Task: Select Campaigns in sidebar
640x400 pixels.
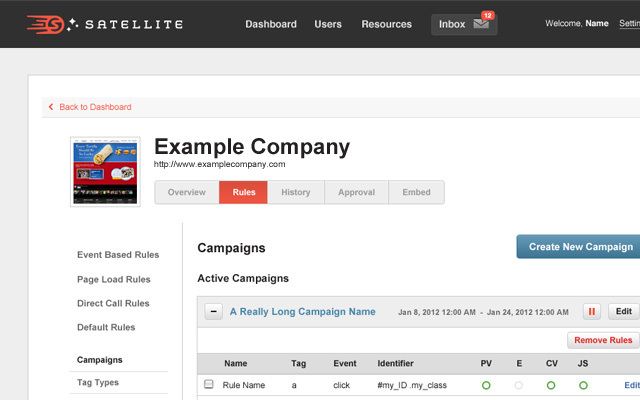Action: 100,360
